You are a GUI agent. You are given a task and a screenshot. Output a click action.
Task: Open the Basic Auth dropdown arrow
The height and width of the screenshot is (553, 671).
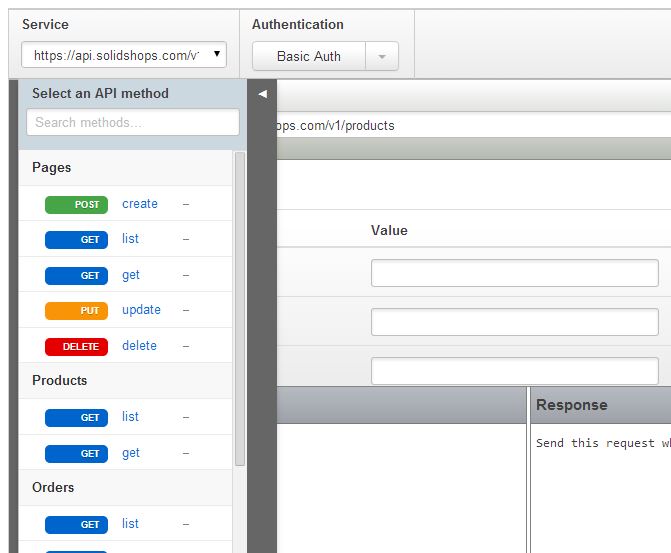pyautogui.click(x=382, y=56)
